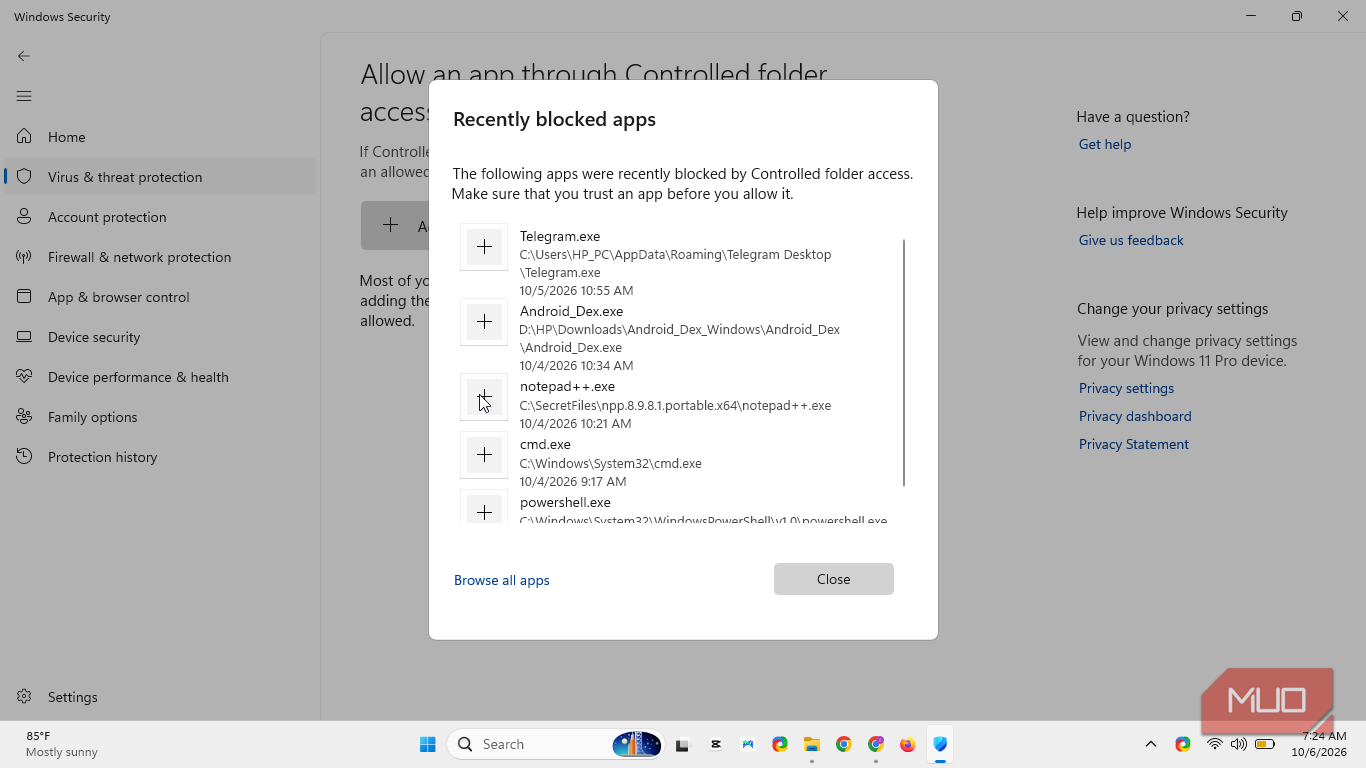This screenshot has height=768, width=1366.
Task: Open Wi-Fi network tray icon
Action: [1215, 744]
